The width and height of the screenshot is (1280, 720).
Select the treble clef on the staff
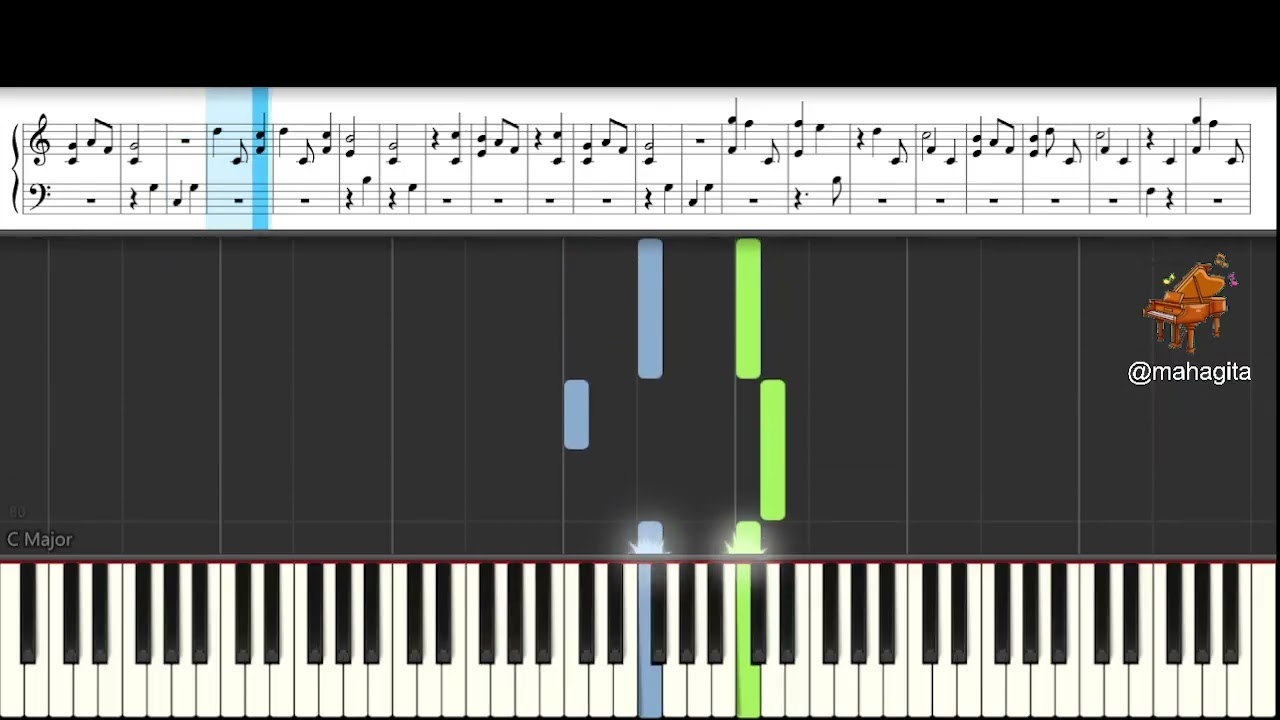pyautogui.click(x=41, y=140)
